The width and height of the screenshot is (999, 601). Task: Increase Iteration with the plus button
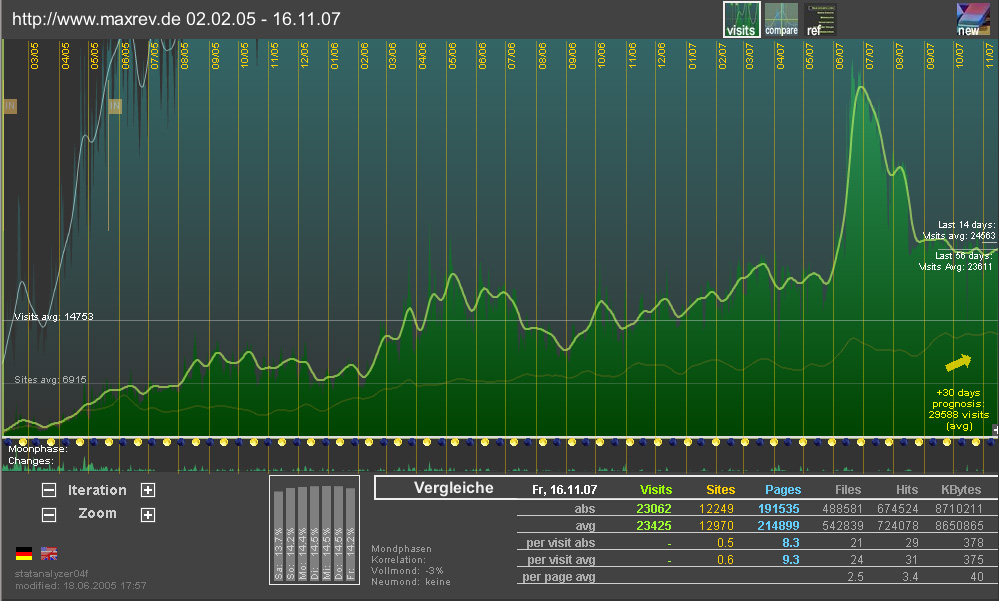point(148,490)
